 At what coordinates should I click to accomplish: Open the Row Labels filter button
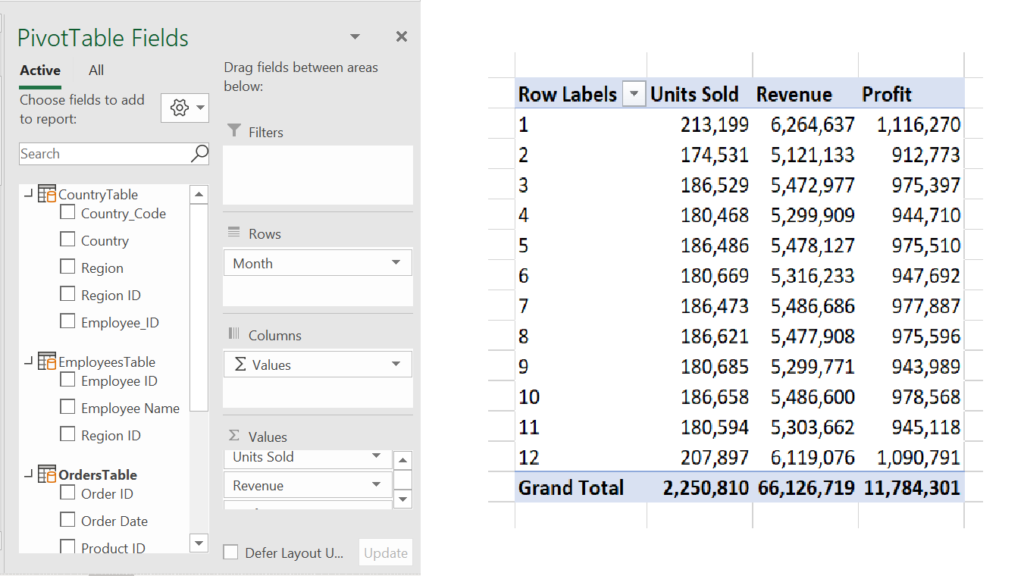[x=633, y=95]
